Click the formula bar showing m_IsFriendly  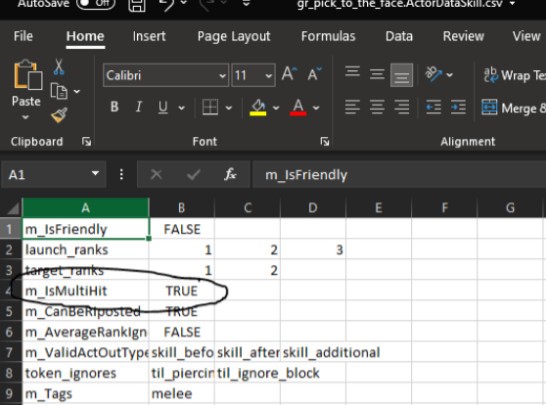pyautogui.click(x=399, y=174)
